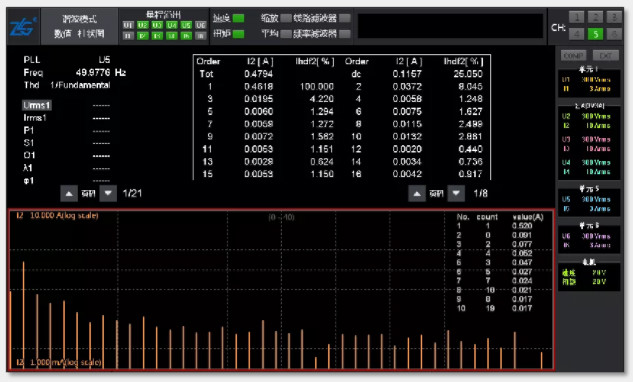Toggle the line filter indicator box

tap(345, 18)
